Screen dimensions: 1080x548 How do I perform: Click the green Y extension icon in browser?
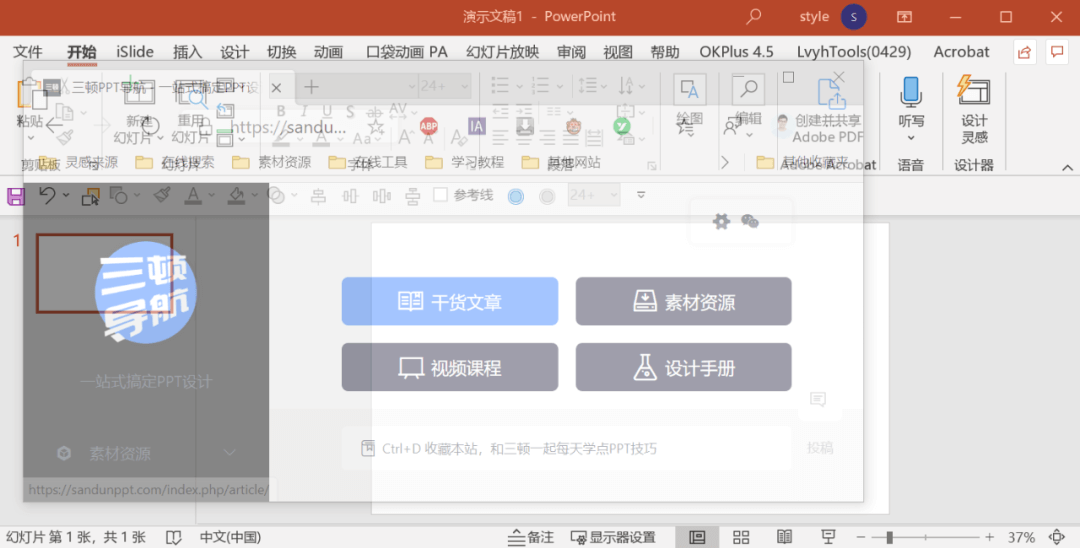tap(621, 126)
